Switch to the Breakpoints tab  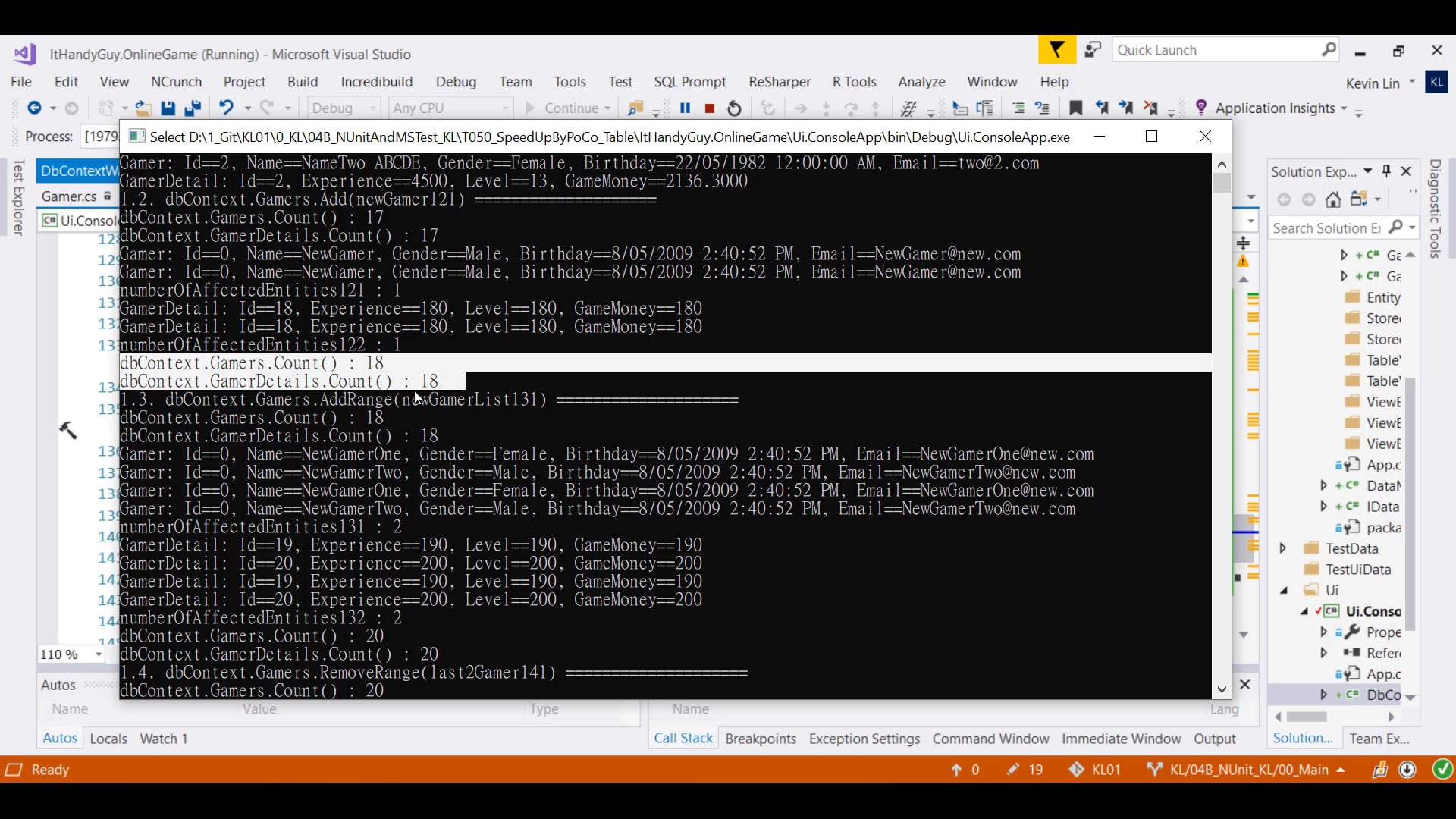tap(760, 739)
